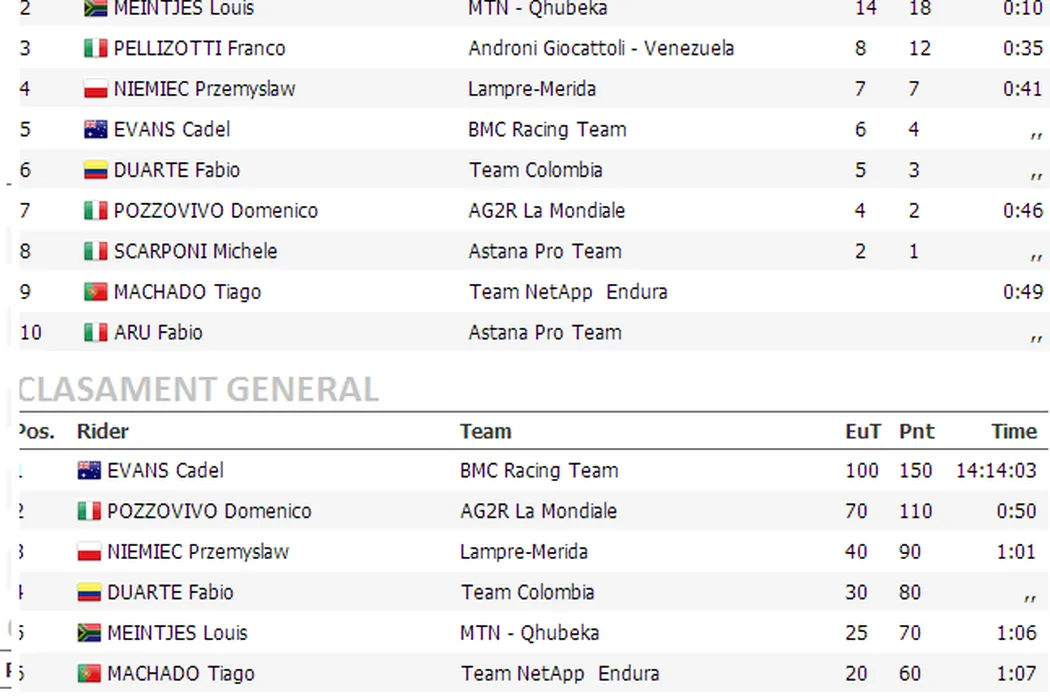Open AG2R La Mondiale in general classification
The width and height of the screenshot is (1050, 700).
538,512
